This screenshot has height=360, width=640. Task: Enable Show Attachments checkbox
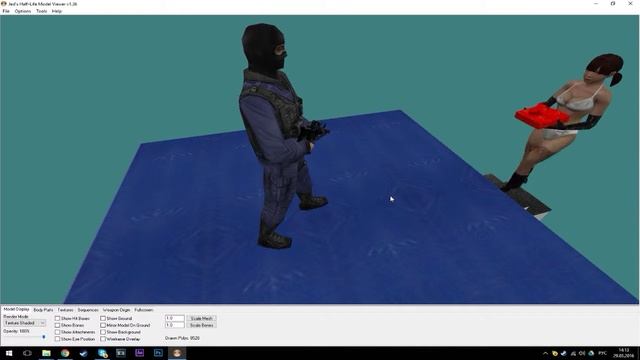58,332
